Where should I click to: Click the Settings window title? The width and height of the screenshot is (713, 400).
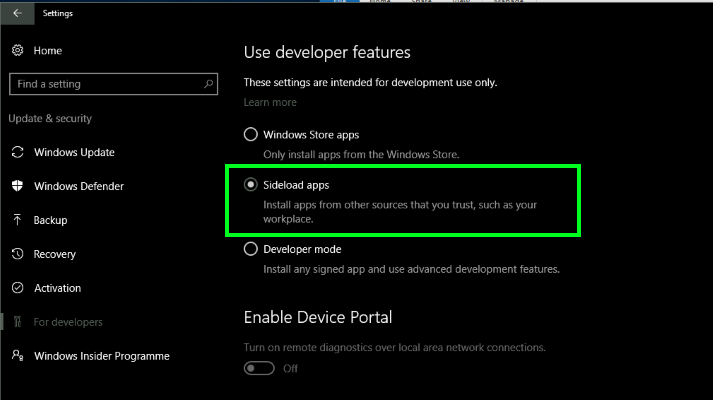(58, 13)
